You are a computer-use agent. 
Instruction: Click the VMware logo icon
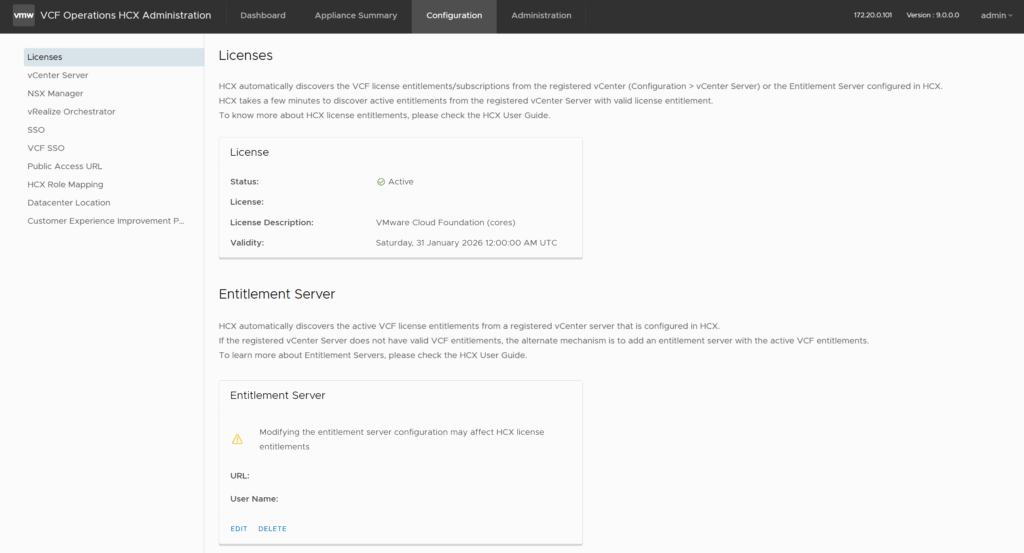coord(24,16)
